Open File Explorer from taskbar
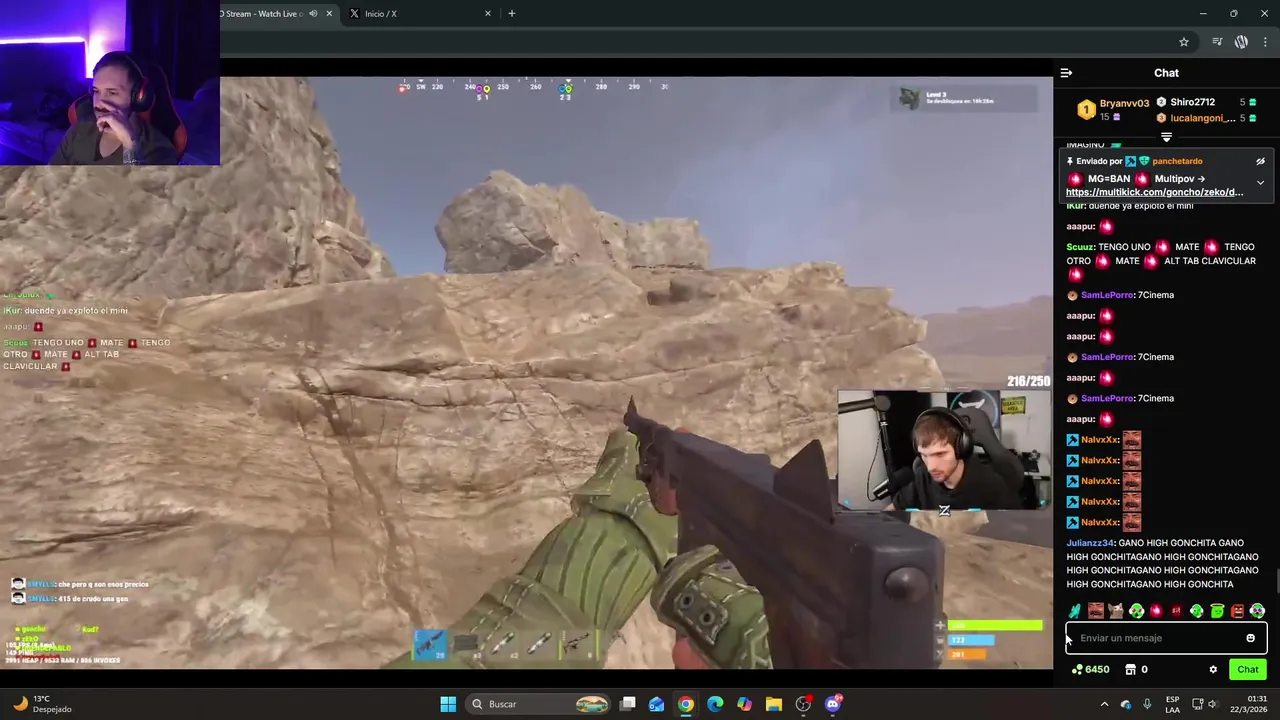 (x=774, y=704)
